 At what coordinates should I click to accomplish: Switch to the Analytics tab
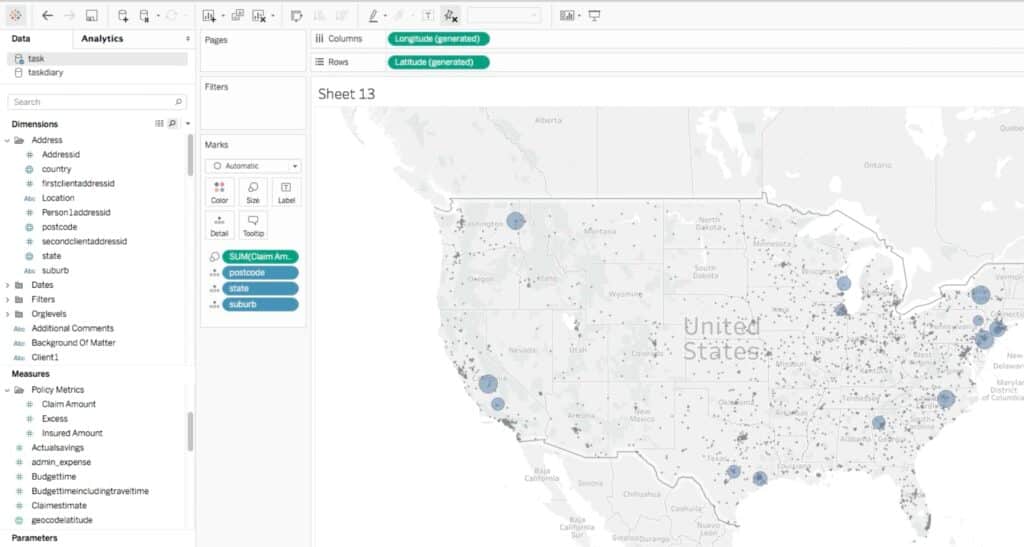(x=102, y=39)
